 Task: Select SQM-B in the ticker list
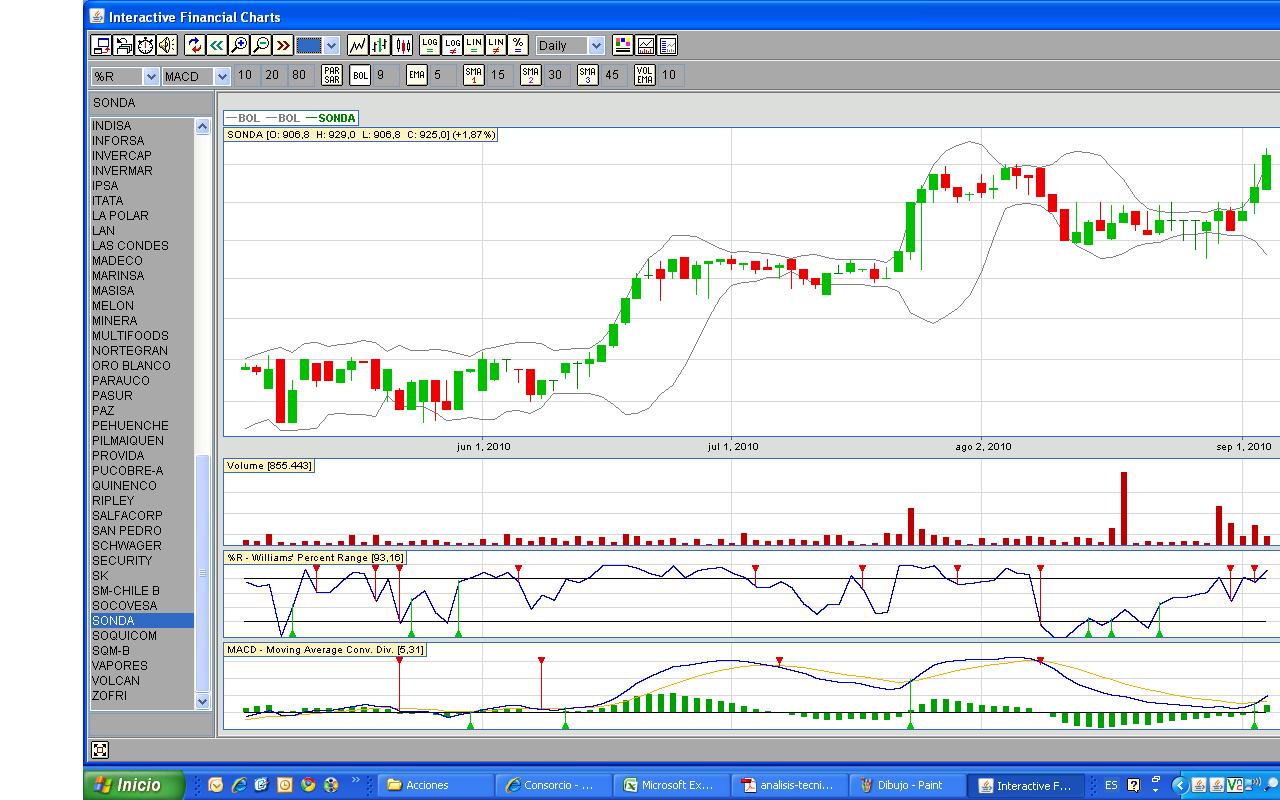click(x=142, y=651)
